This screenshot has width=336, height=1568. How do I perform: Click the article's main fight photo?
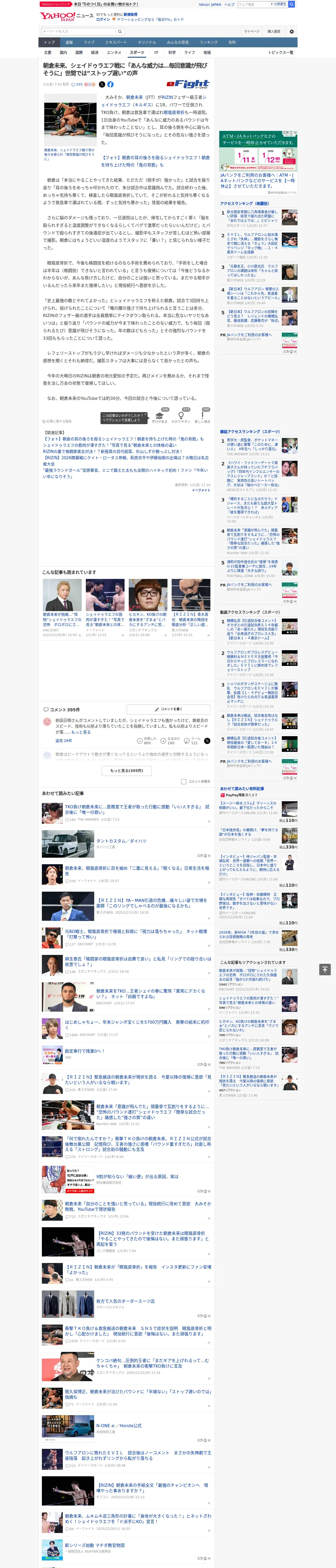click(70, 120)
